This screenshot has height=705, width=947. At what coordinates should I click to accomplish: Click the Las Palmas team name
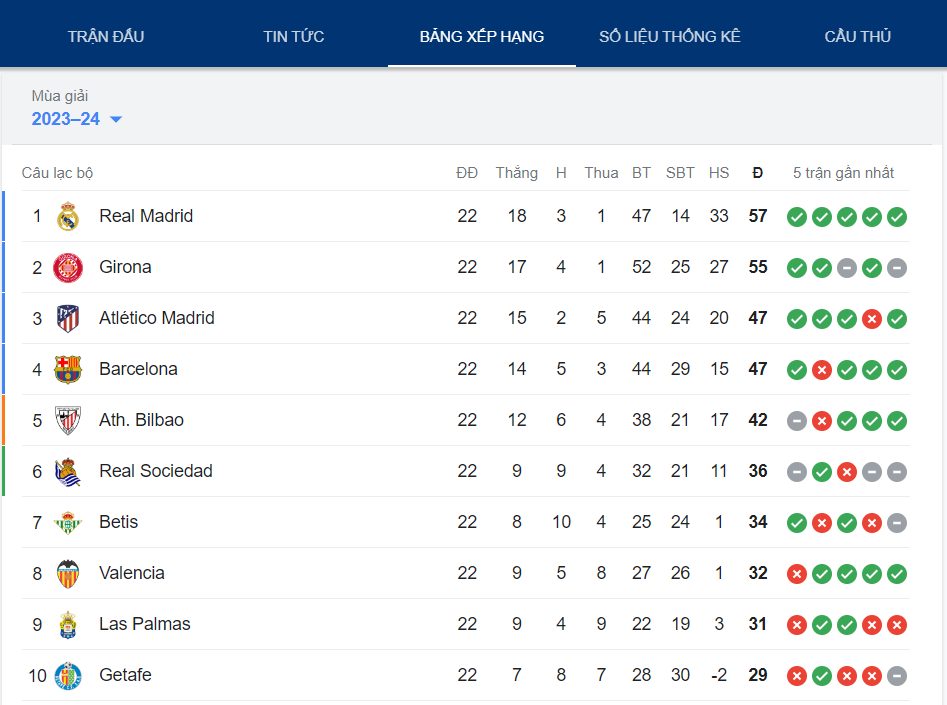click(145, 624)
